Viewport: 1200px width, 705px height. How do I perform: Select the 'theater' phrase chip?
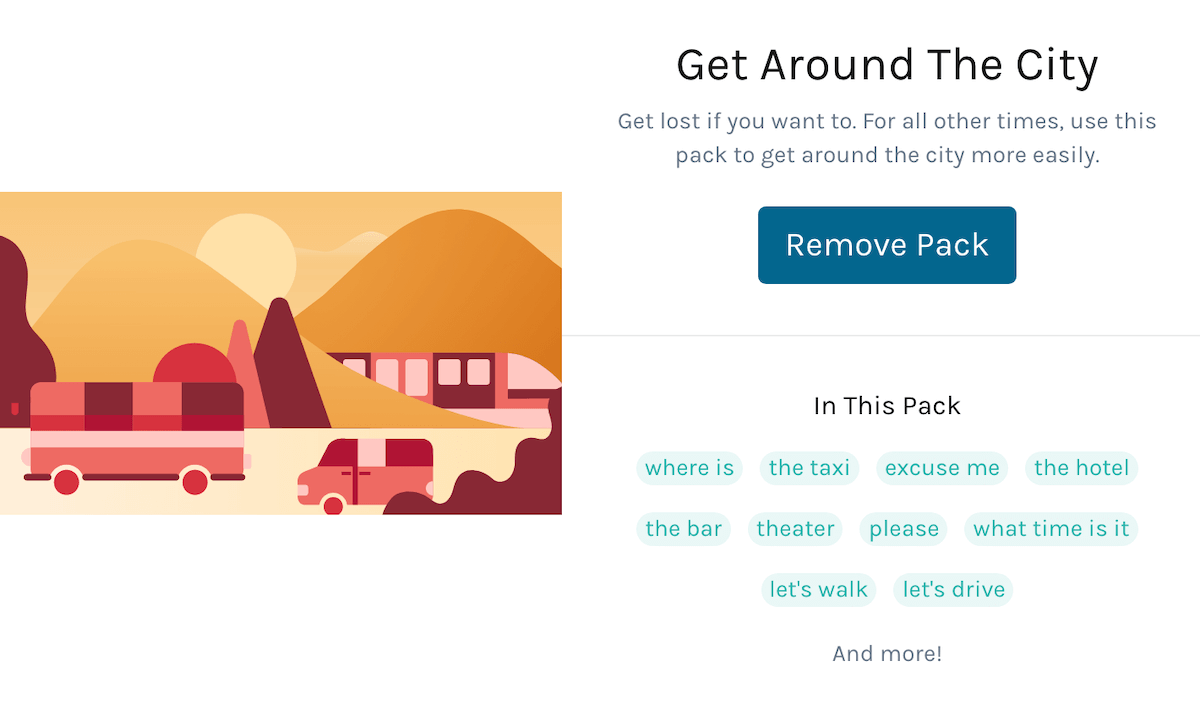point(795,529)
